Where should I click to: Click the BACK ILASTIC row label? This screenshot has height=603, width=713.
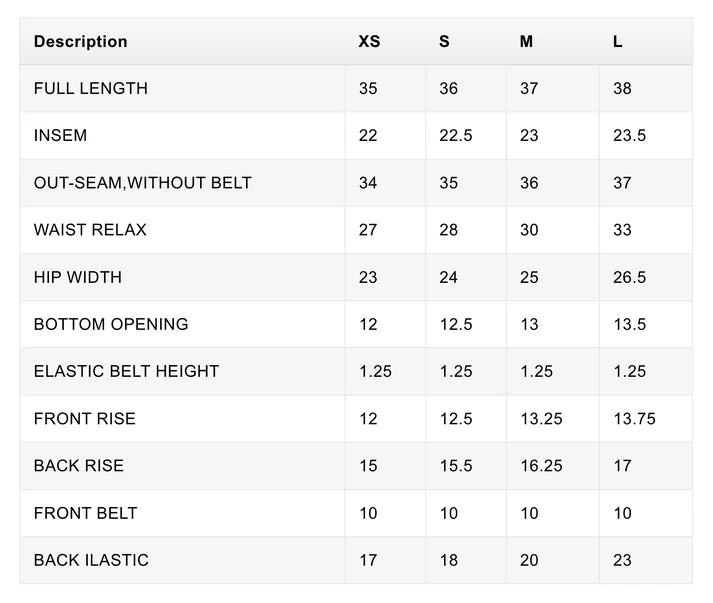click(x=91, y=560)
